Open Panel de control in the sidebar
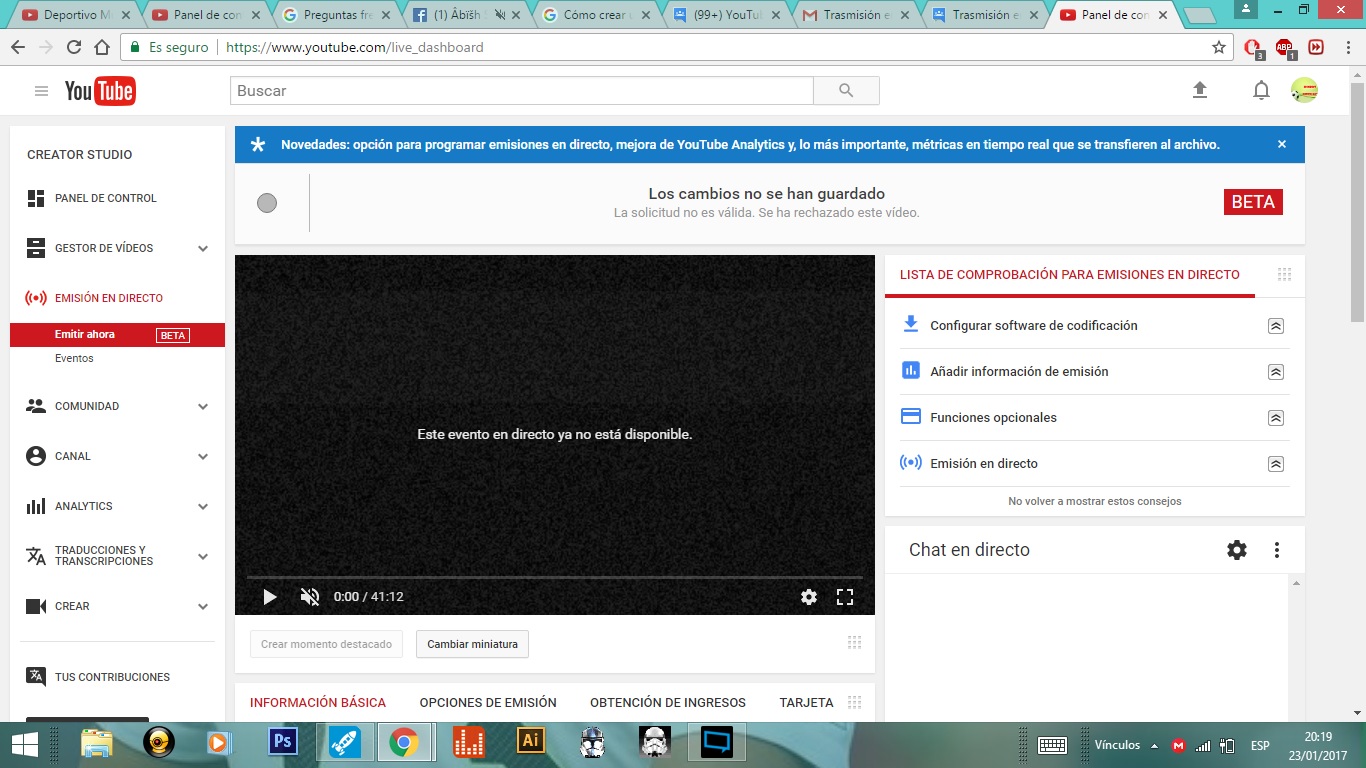1366x768 pixels. pos(106,198)
